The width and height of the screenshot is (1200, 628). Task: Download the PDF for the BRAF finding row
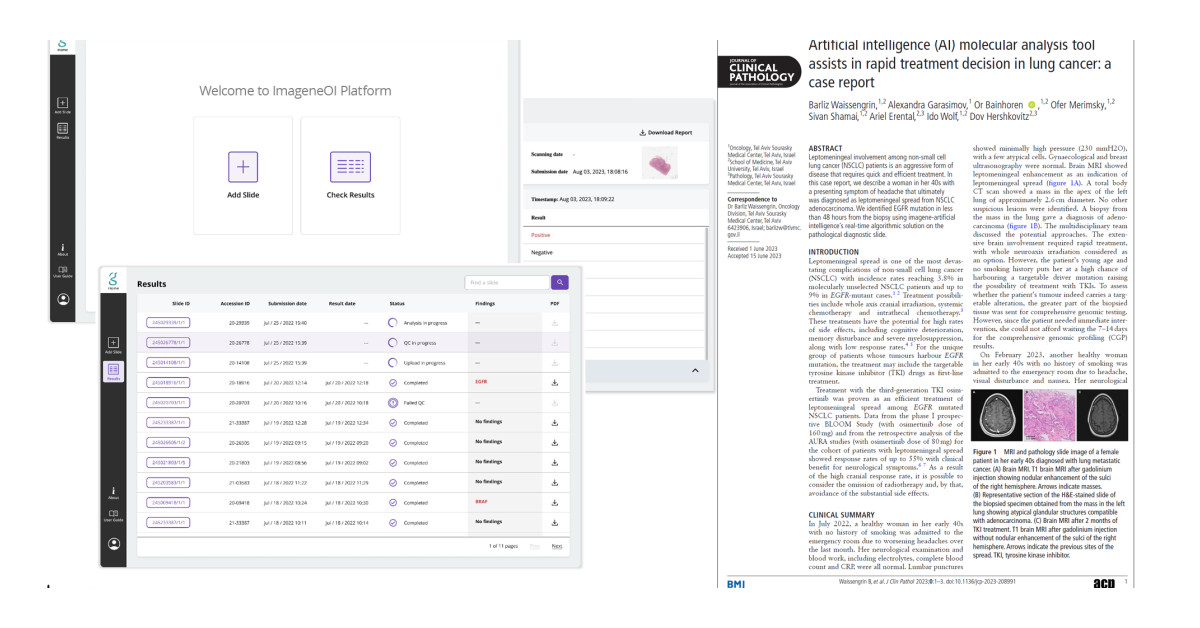(x=554, y=502)
